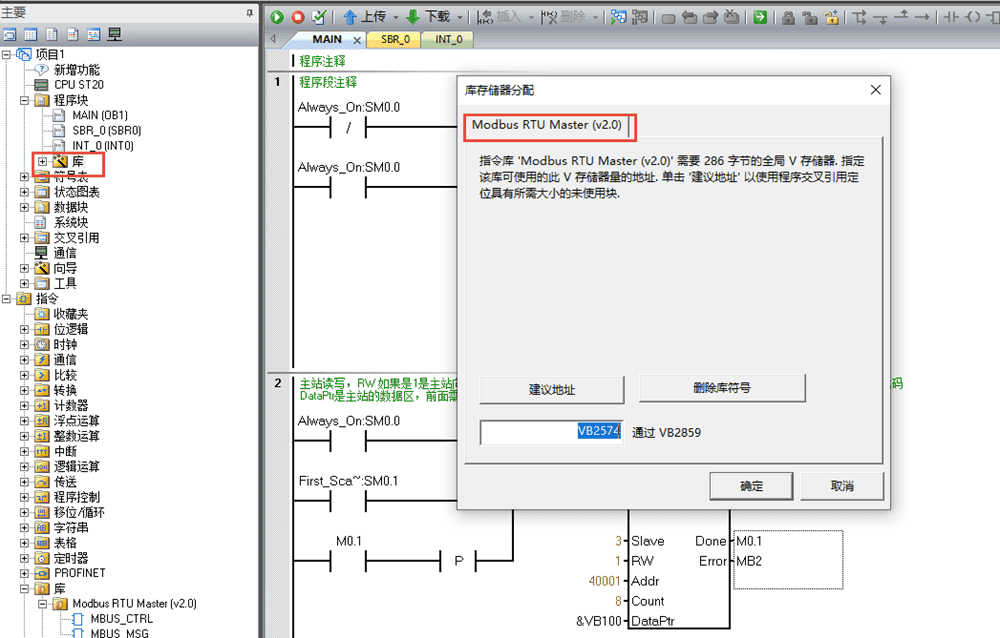The image size is (1000, 638).
Task: Pin the 主要 panel with pushpin icon
Action: 250,12
